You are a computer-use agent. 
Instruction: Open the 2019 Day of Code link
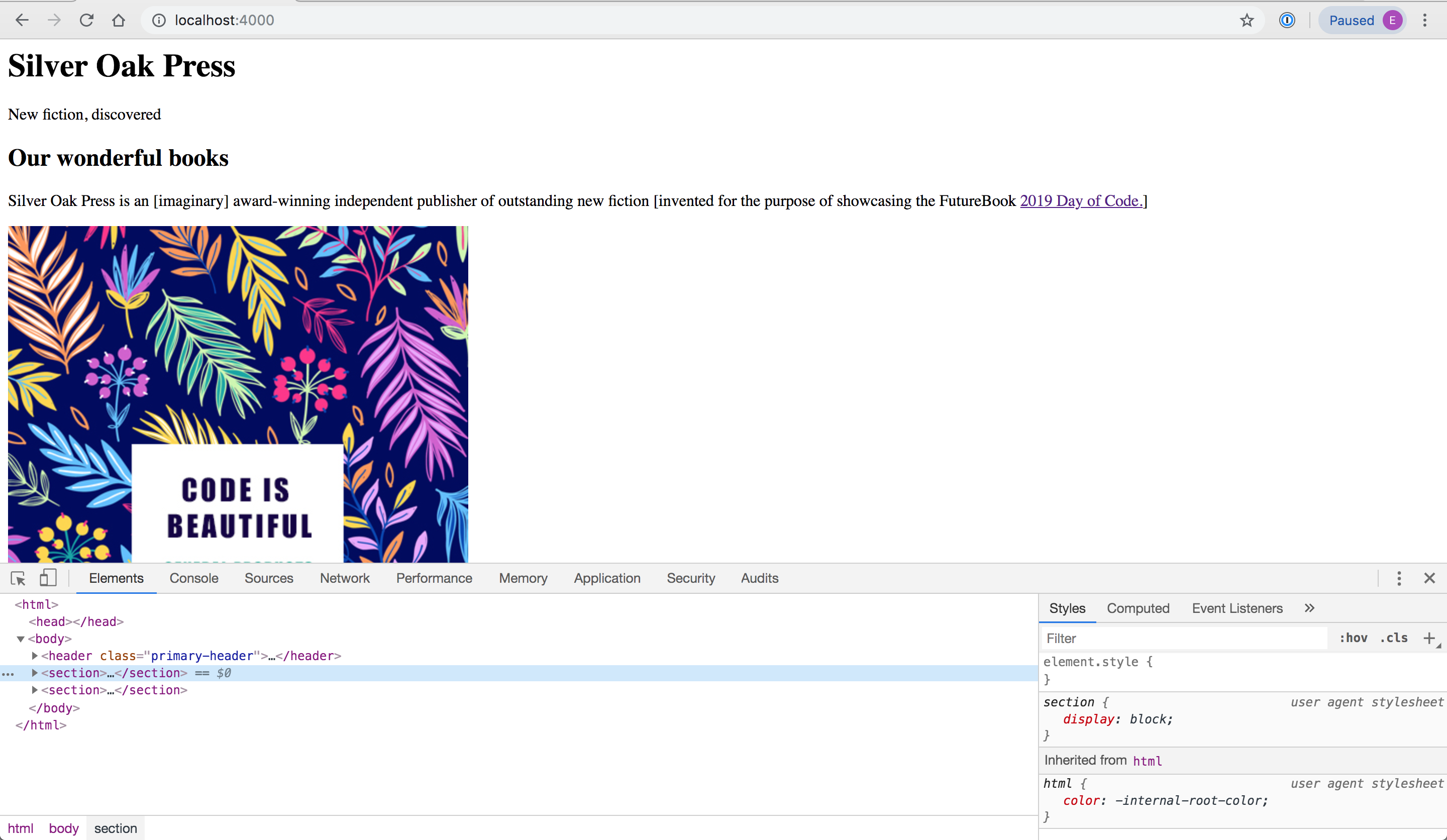click(x=1081, y=201)
